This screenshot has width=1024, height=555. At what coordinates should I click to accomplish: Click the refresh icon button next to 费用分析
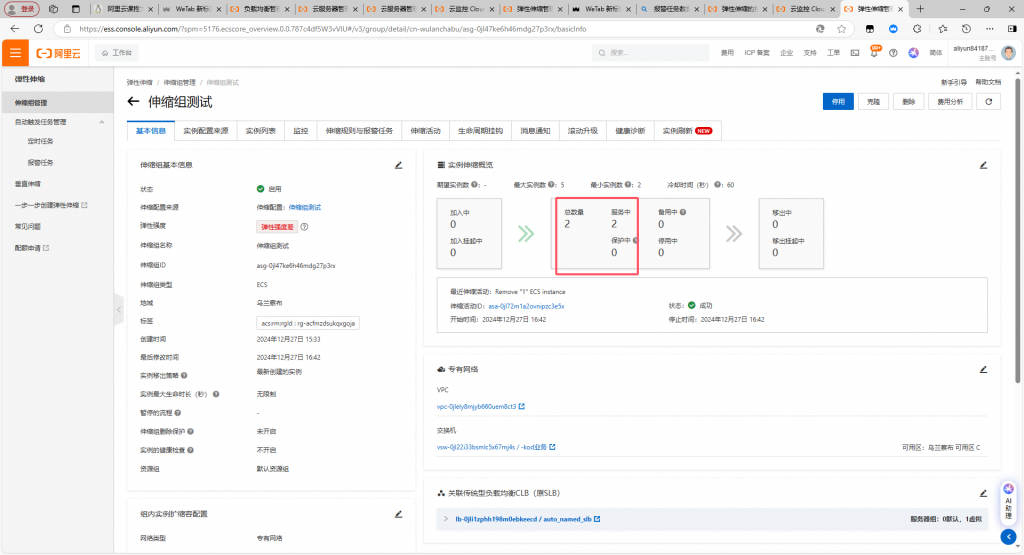(x=988, y=101)
